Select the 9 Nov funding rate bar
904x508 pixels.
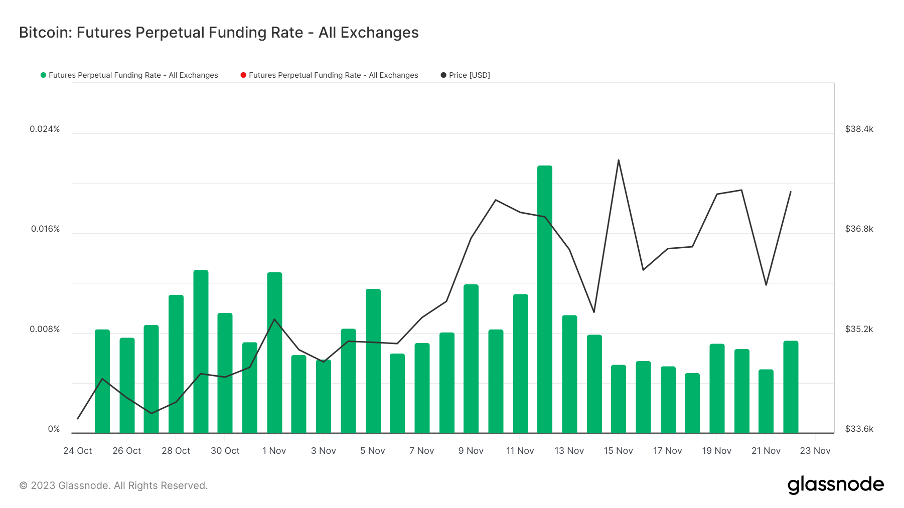[471, 358]
